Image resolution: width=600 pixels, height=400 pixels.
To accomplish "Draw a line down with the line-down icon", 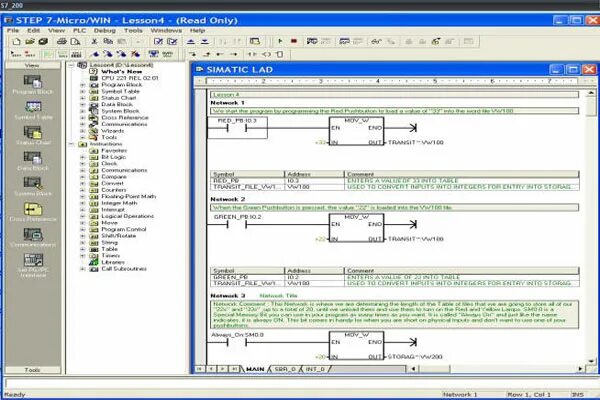I will click(192, 54).
